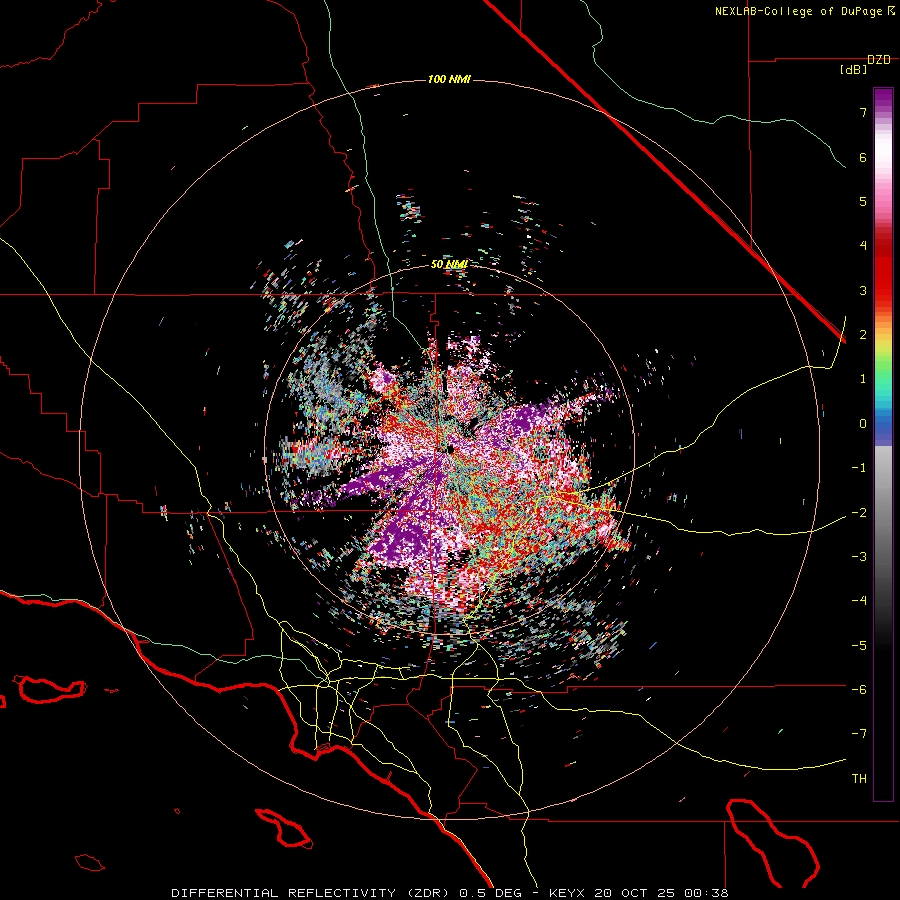
Task: Click the scale value -7 on legend
Action: pos(859,734)
